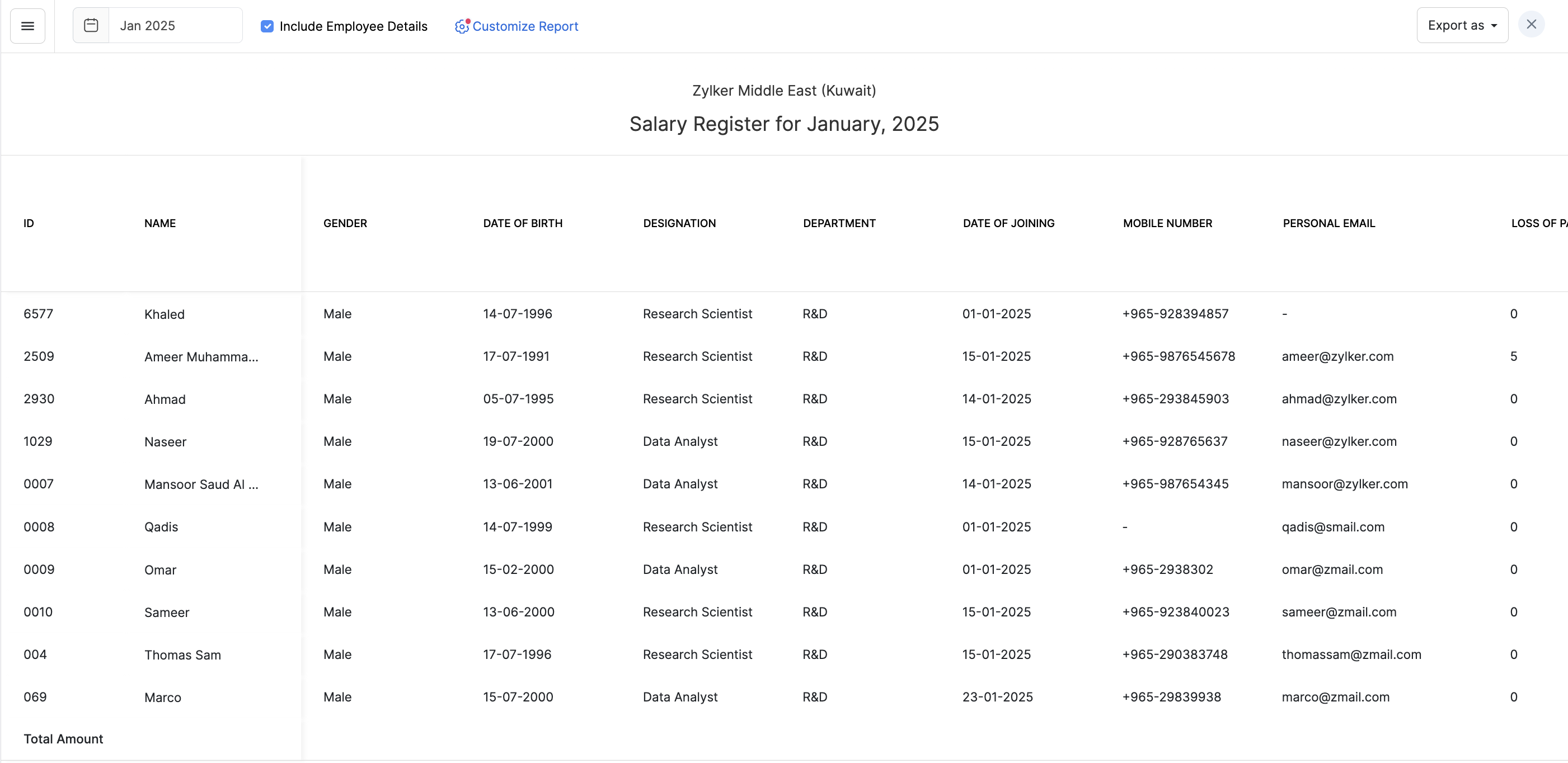Select employee ID 2930 cell
The height and width of the screenshot is (763, 1568).
(39, 399)
